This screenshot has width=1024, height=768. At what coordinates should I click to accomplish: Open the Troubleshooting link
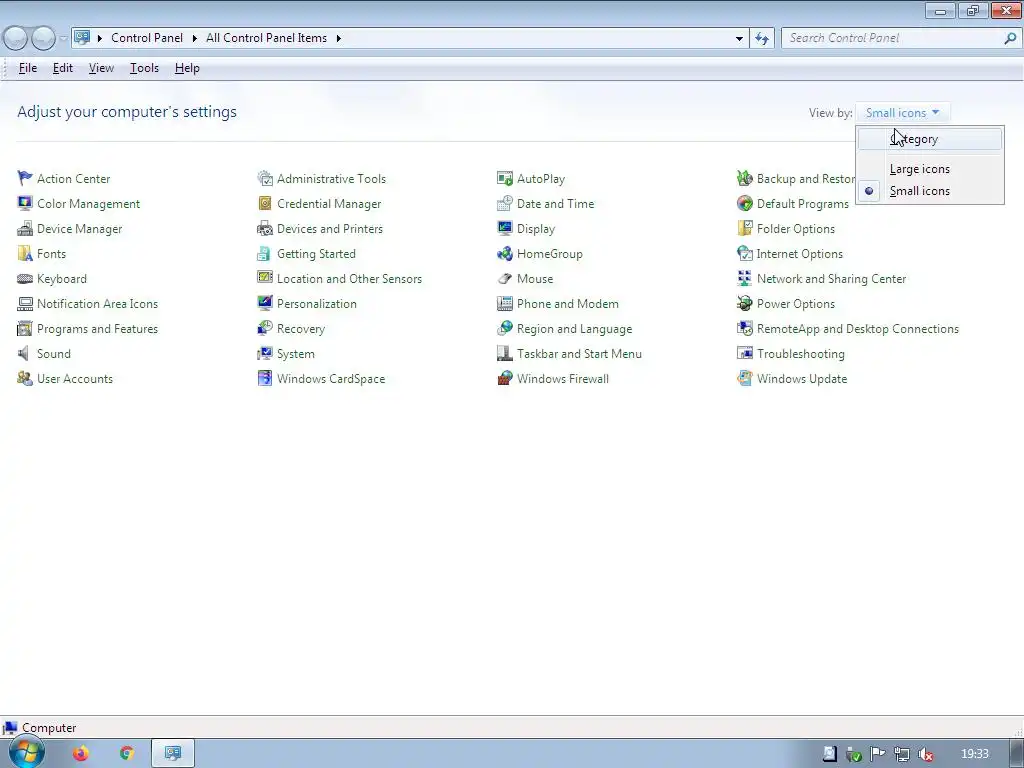(x=801, y=353)
